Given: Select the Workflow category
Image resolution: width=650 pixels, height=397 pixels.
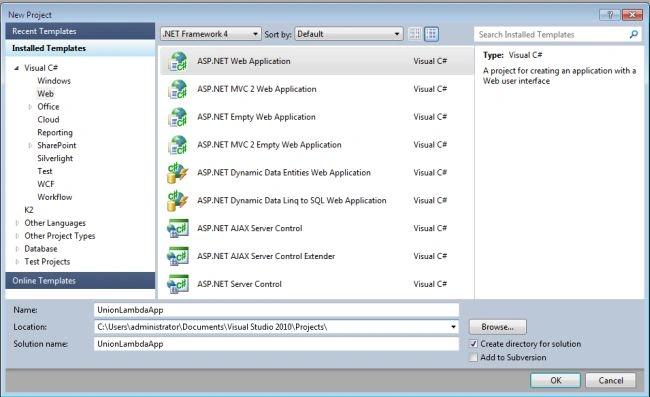Looking at the screenshot, I should coord(55,197).
